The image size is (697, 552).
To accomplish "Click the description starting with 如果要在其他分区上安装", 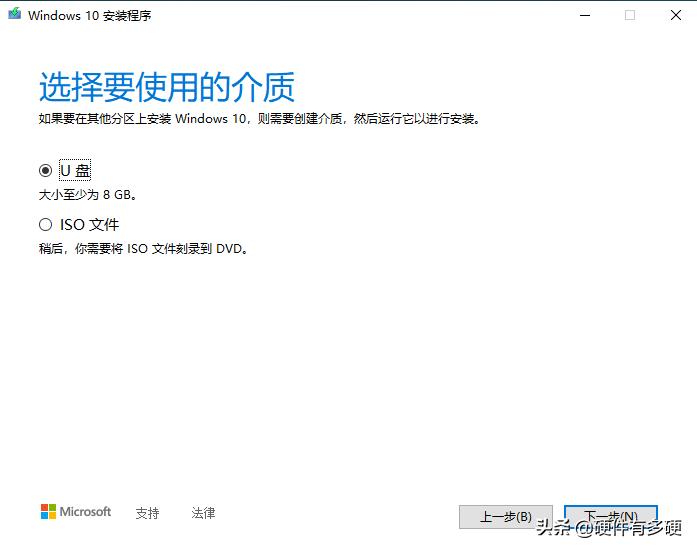I will [x=259, y=119].
